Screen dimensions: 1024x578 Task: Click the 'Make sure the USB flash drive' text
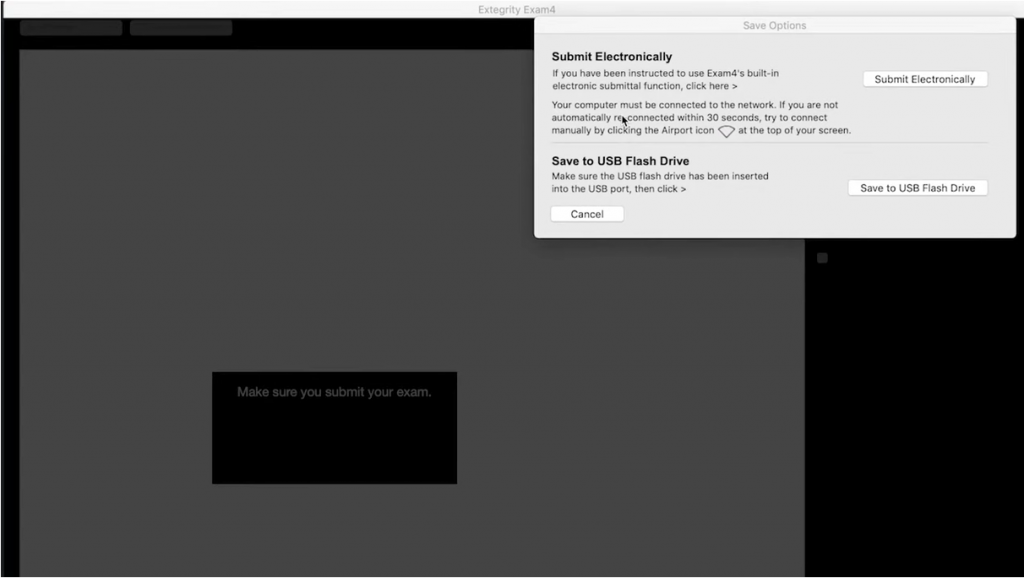click(x=660, y=176)
